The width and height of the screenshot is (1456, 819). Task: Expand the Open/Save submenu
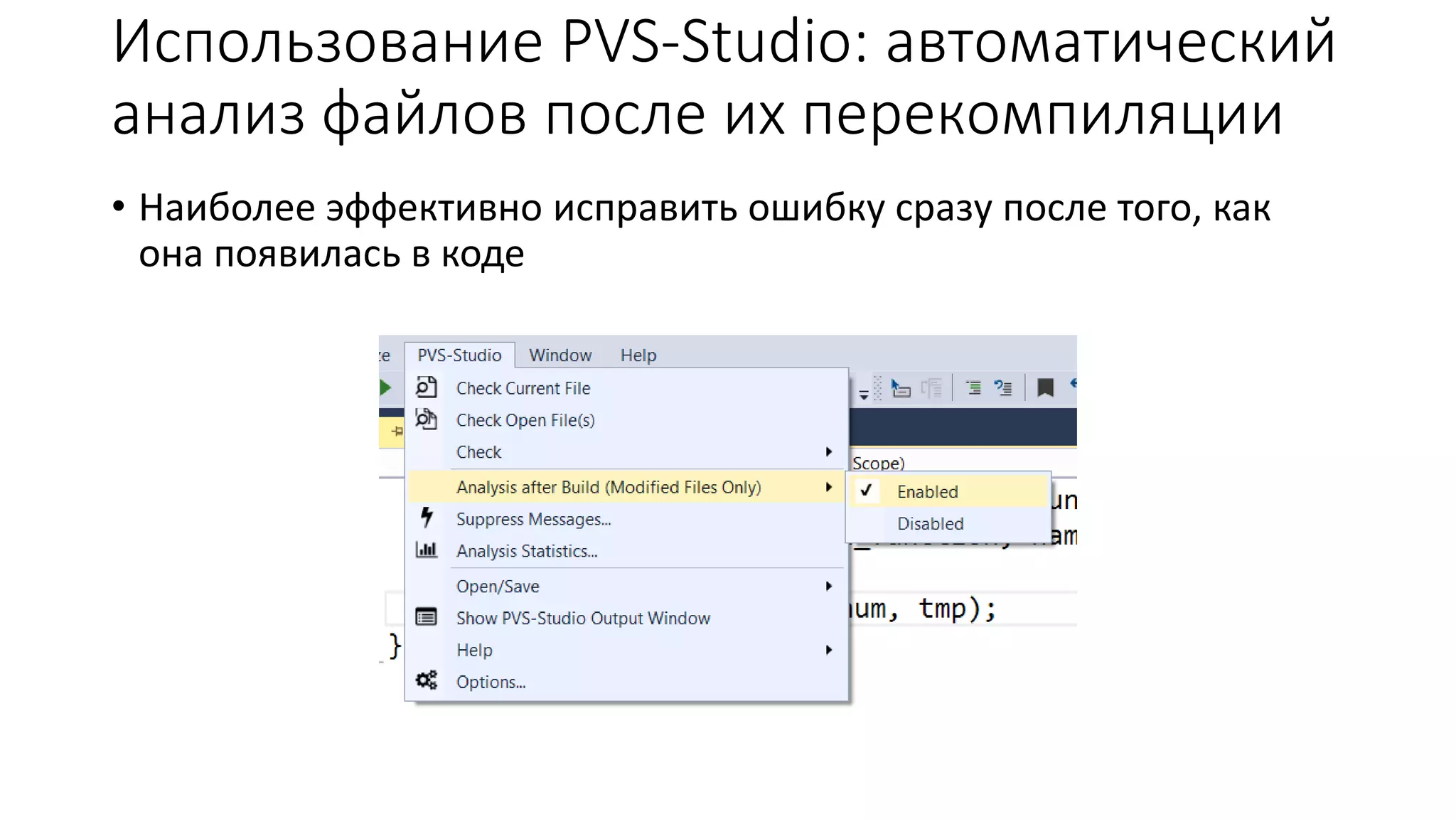point(627,587)
